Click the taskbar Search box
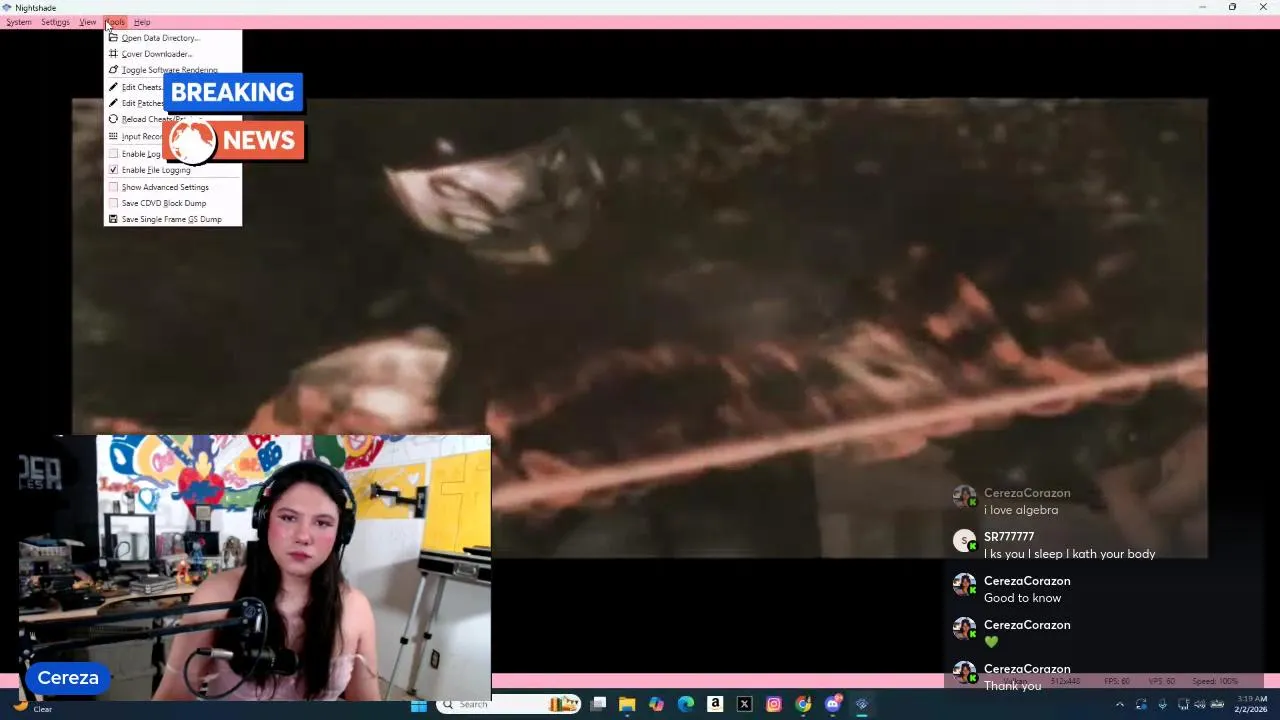The width and height of the screenshot is (1280, 720). (510, 704)
